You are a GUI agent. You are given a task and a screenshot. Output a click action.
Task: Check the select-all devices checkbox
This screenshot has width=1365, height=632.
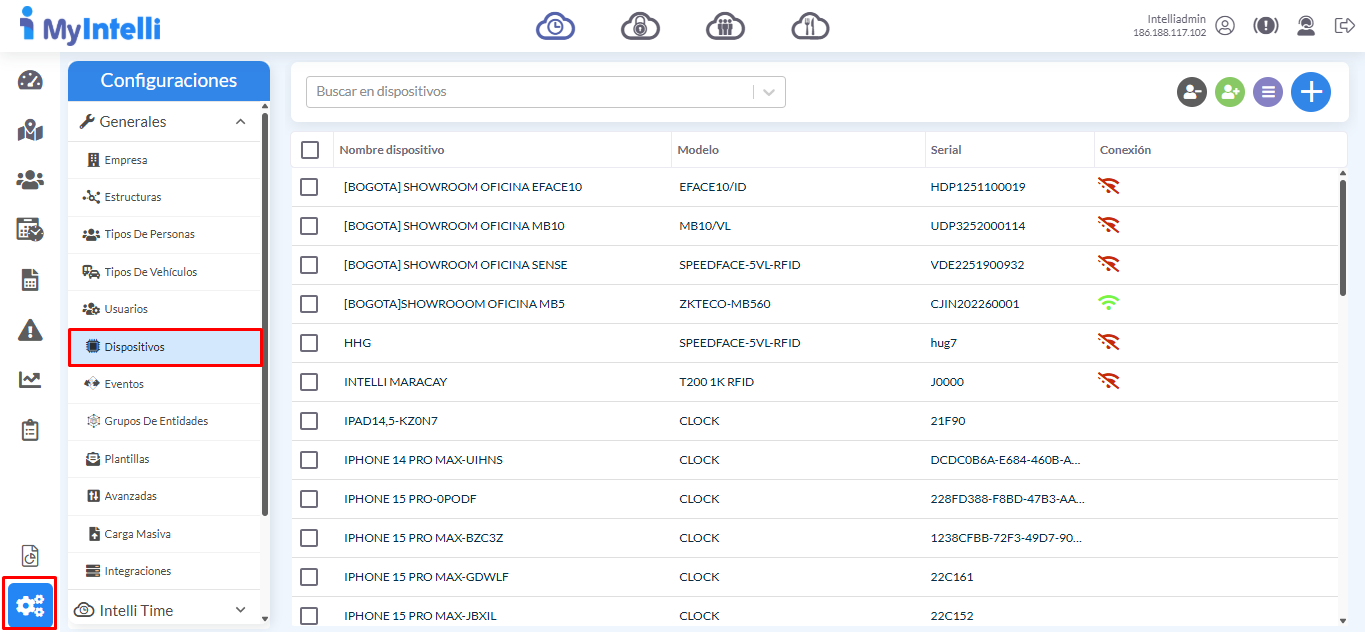(x=310, y=150)
